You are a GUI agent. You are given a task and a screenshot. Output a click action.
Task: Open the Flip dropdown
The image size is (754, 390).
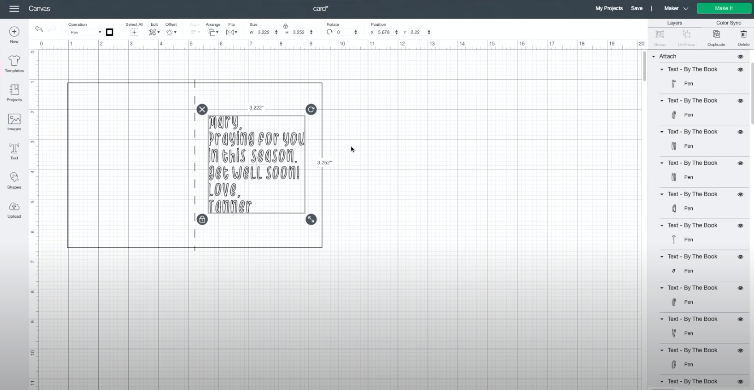pos(232,32)
